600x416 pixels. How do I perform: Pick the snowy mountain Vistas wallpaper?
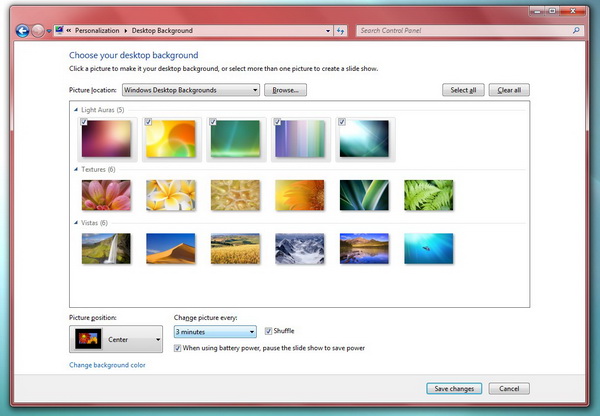tap(299, 248)
